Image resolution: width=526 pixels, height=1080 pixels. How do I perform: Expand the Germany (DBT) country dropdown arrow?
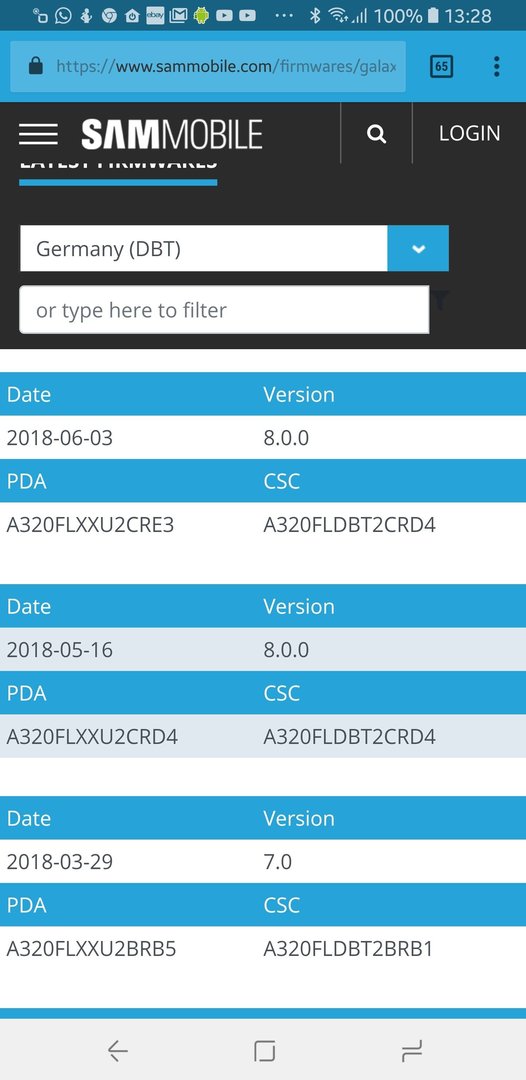coord(418,249)
